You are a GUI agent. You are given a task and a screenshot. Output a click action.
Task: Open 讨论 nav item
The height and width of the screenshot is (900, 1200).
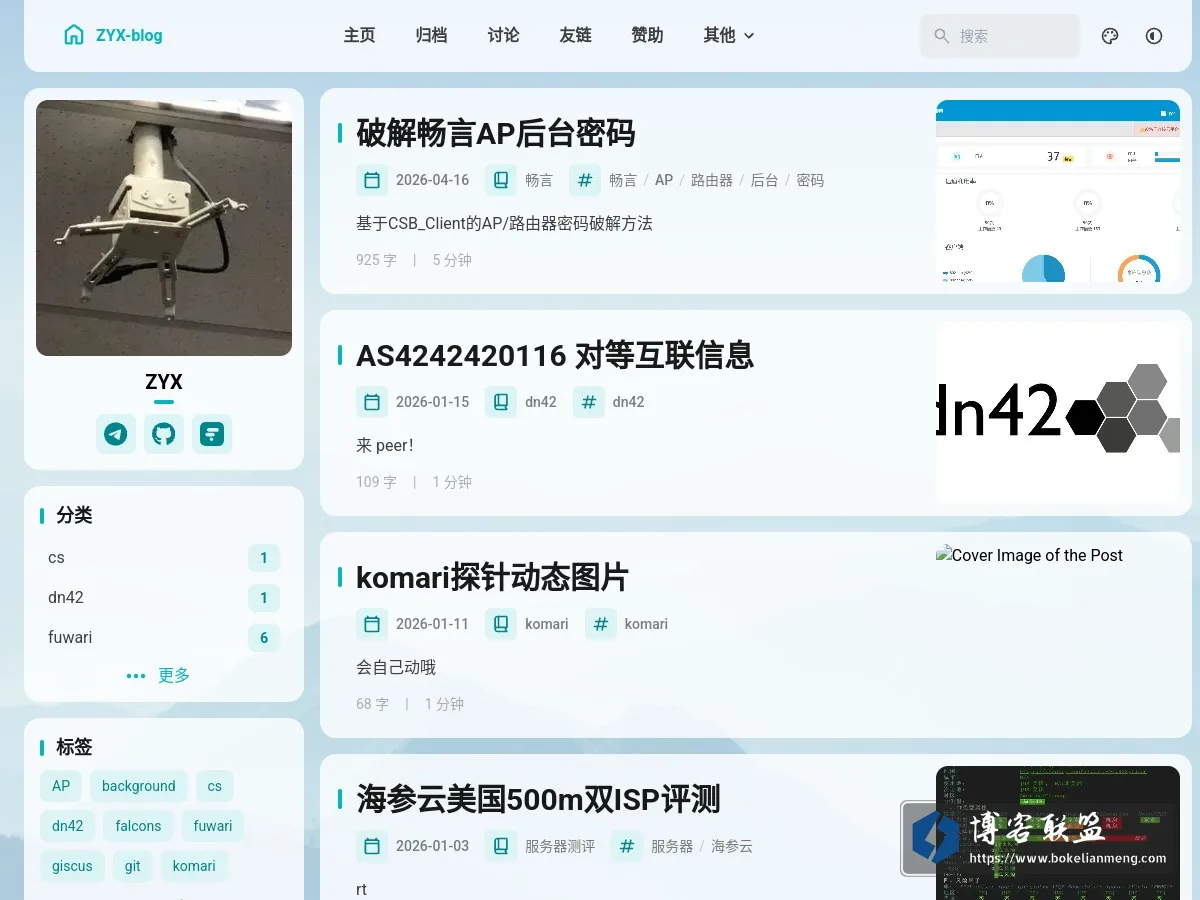pyautogui.click(x=504, y=36)
